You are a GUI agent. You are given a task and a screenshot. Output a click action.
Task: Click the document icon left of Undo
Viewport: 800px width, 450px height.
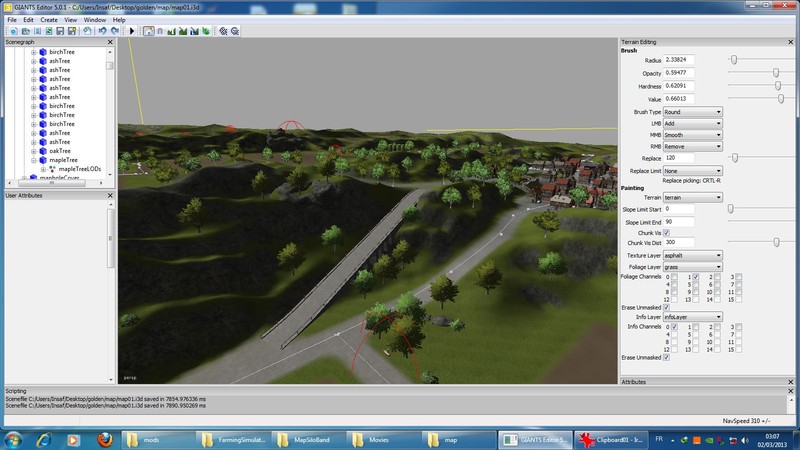(87, 31)
